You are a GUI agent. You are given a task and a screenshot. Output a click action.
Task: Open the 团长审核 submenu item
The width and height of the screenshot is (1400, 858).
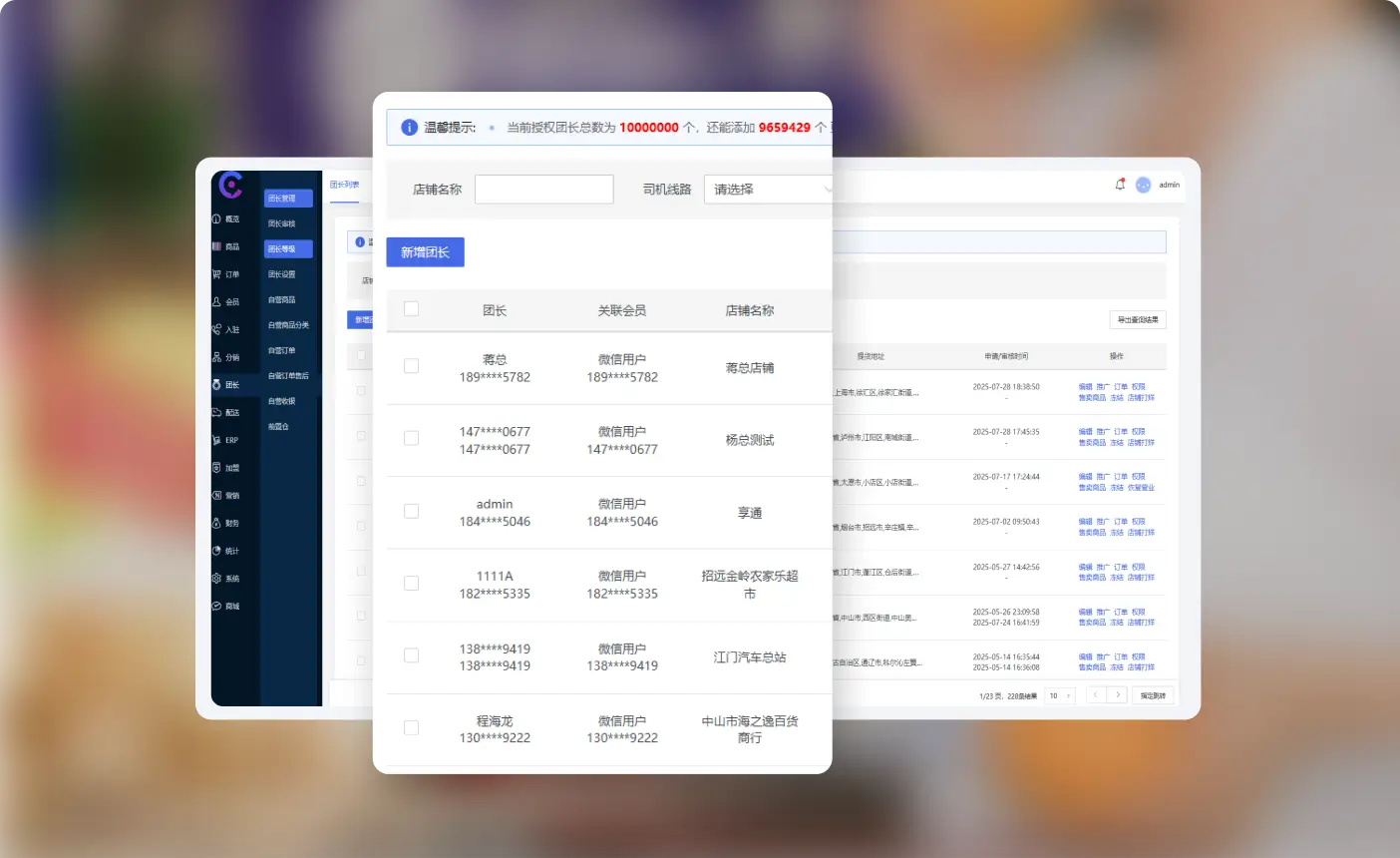[282, 223]
